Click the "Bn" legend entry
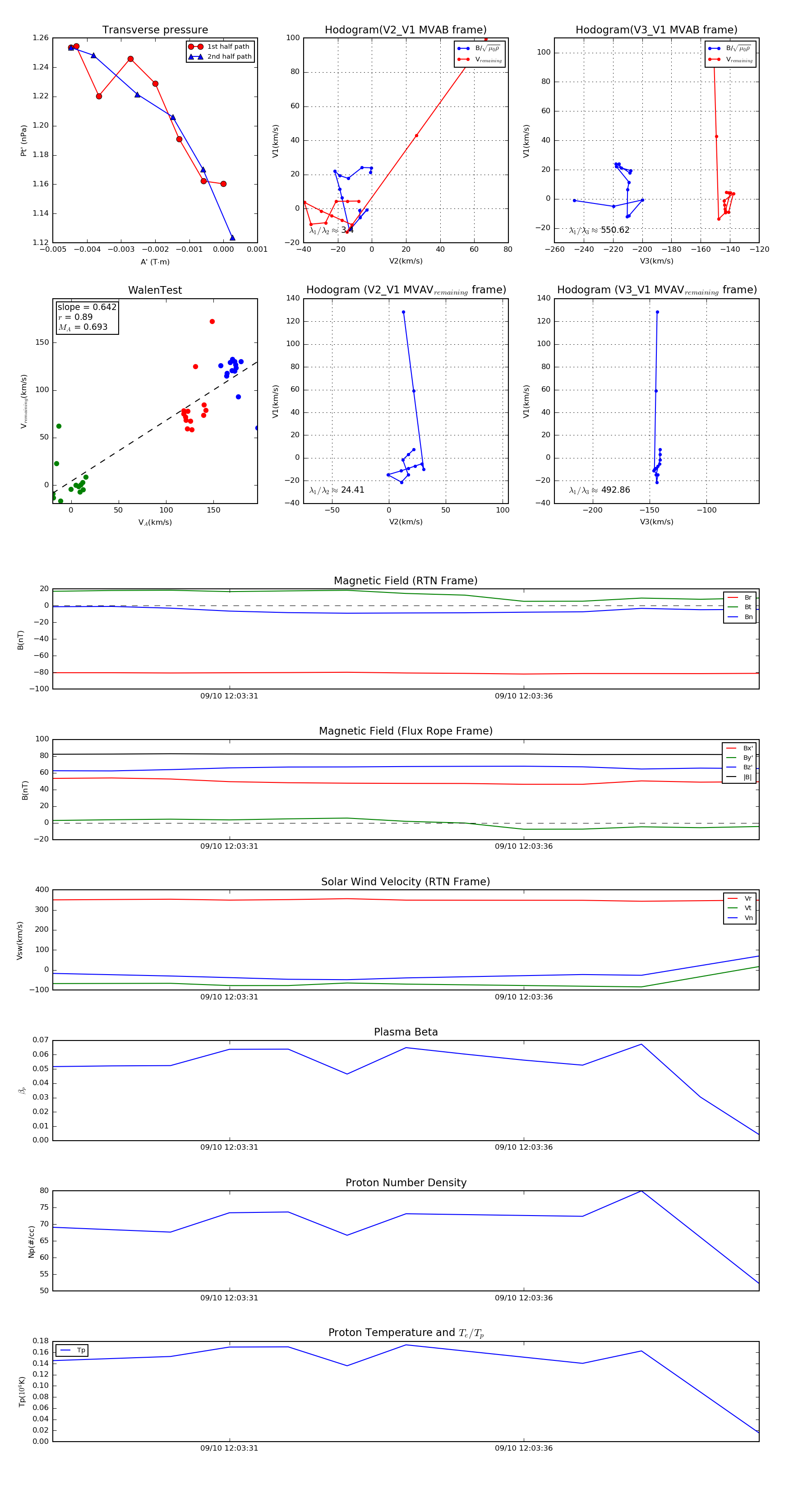This screenshot has height=1489, width=812. [740, 617]
